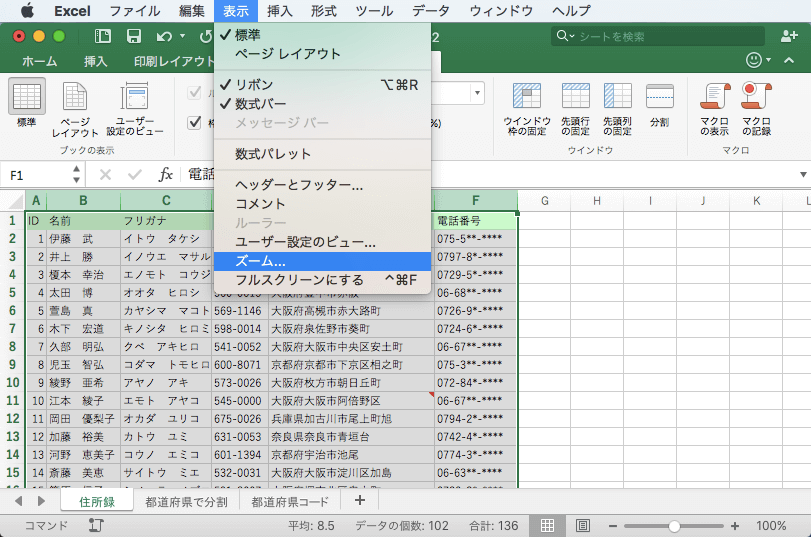Open the smiley feedback dropdown arrow

[769, 60]
